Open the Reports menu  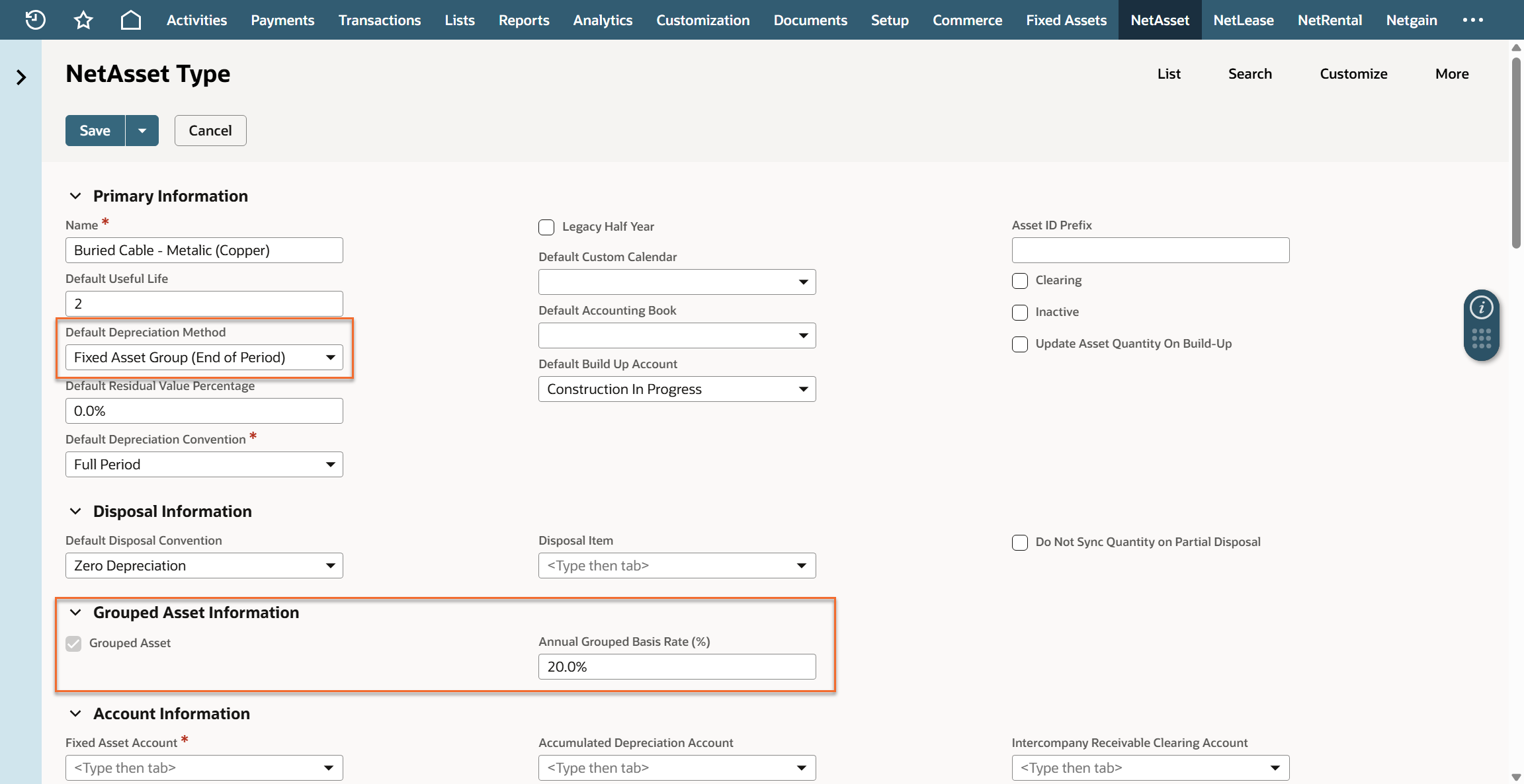tap(524, 20)
